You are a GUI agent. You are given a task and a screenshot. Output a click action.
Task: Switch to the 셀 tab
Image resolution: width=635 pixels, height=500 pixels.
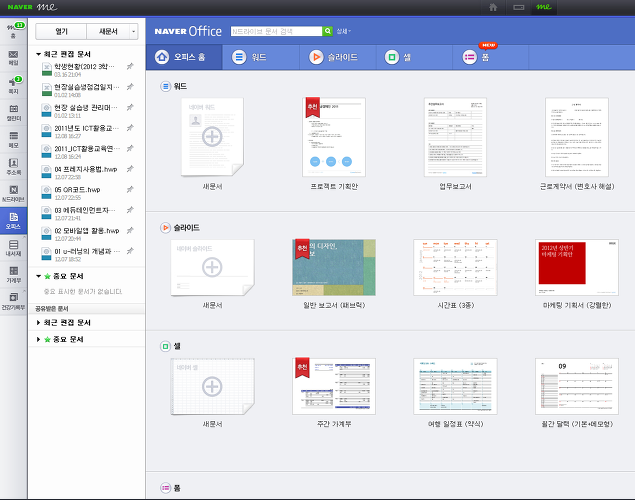click(x=414, y=57)
